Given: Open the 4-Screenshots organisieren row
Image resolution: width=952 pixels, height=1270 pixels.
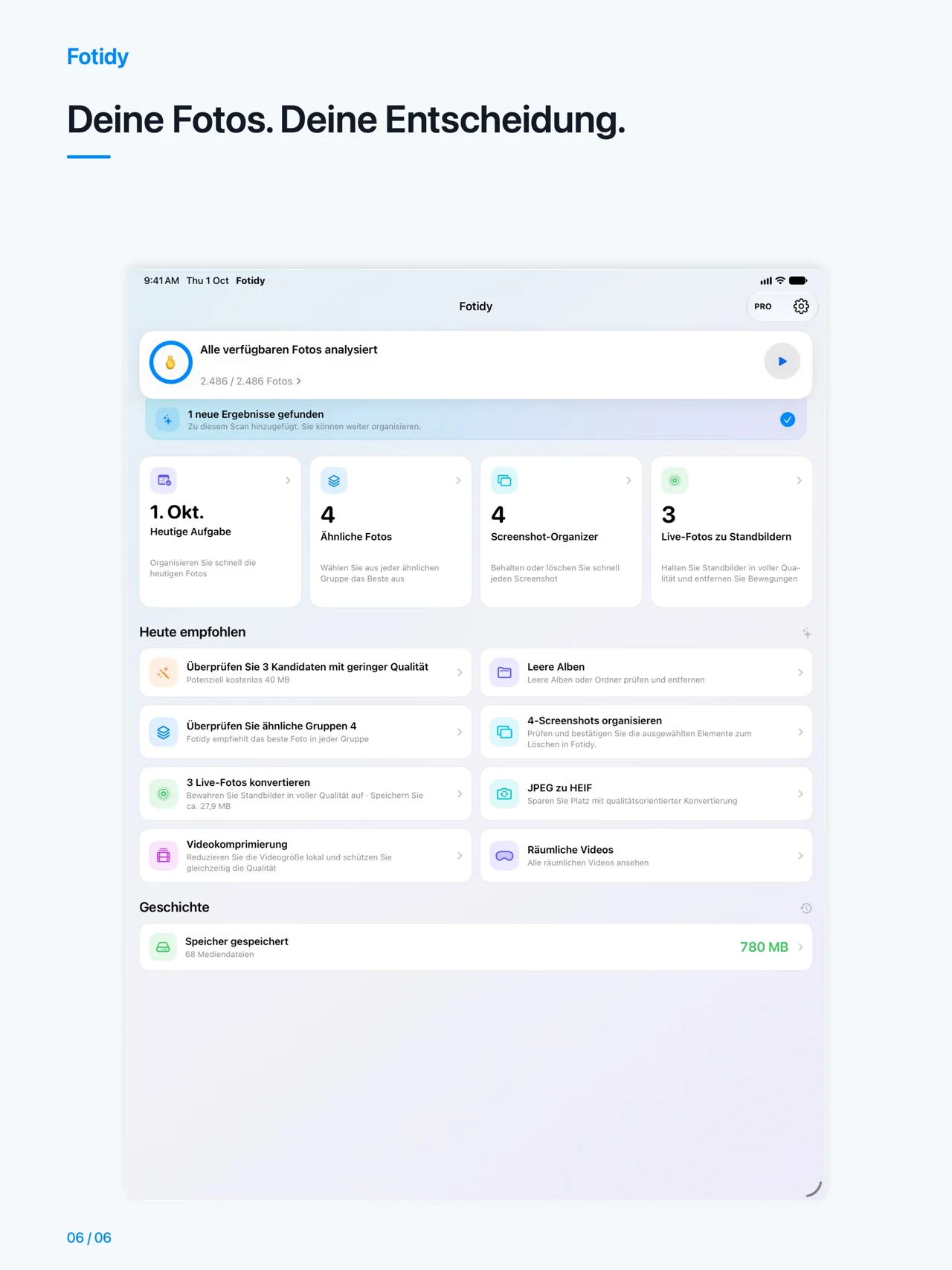Looking at the screenshot, I should 646,732.
